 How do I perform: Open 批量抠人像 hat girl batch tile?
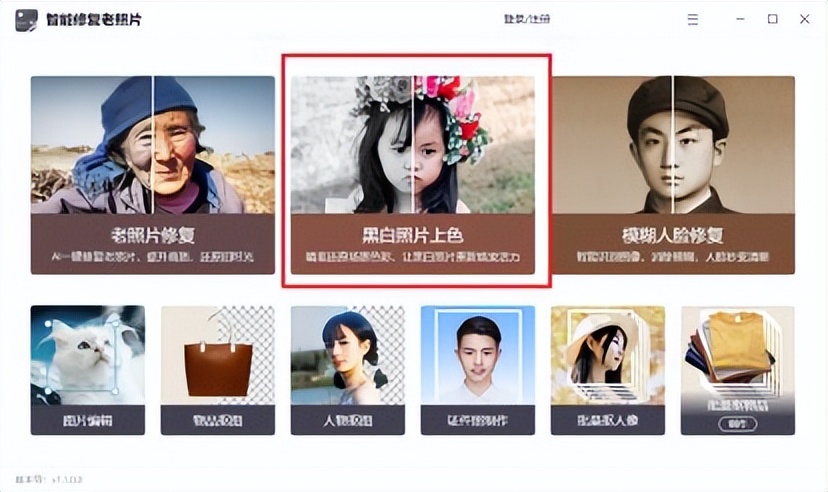608,370
